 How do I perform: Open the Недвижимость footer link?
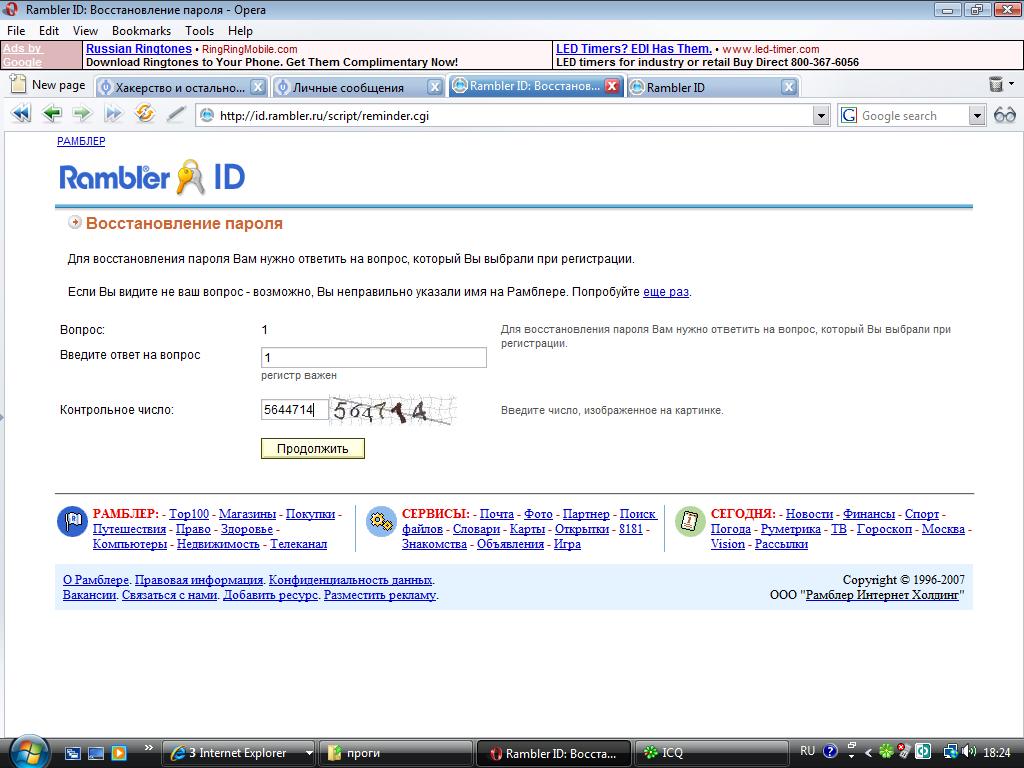(218, 544)
